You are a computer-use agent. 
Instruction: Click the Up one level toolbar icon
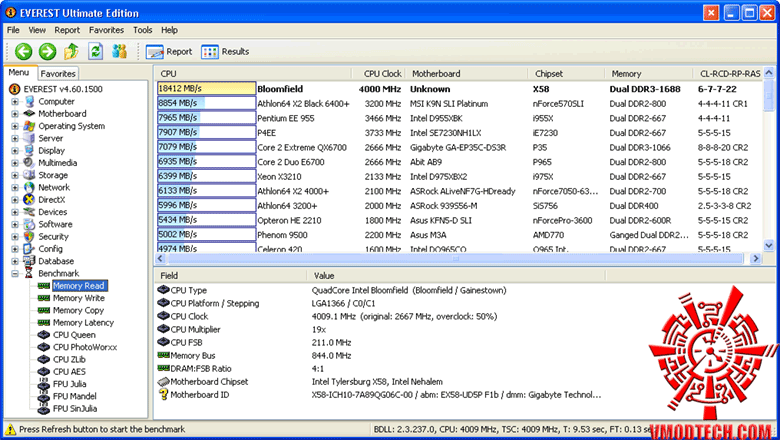pyautogui.click(x=71, y=51)
